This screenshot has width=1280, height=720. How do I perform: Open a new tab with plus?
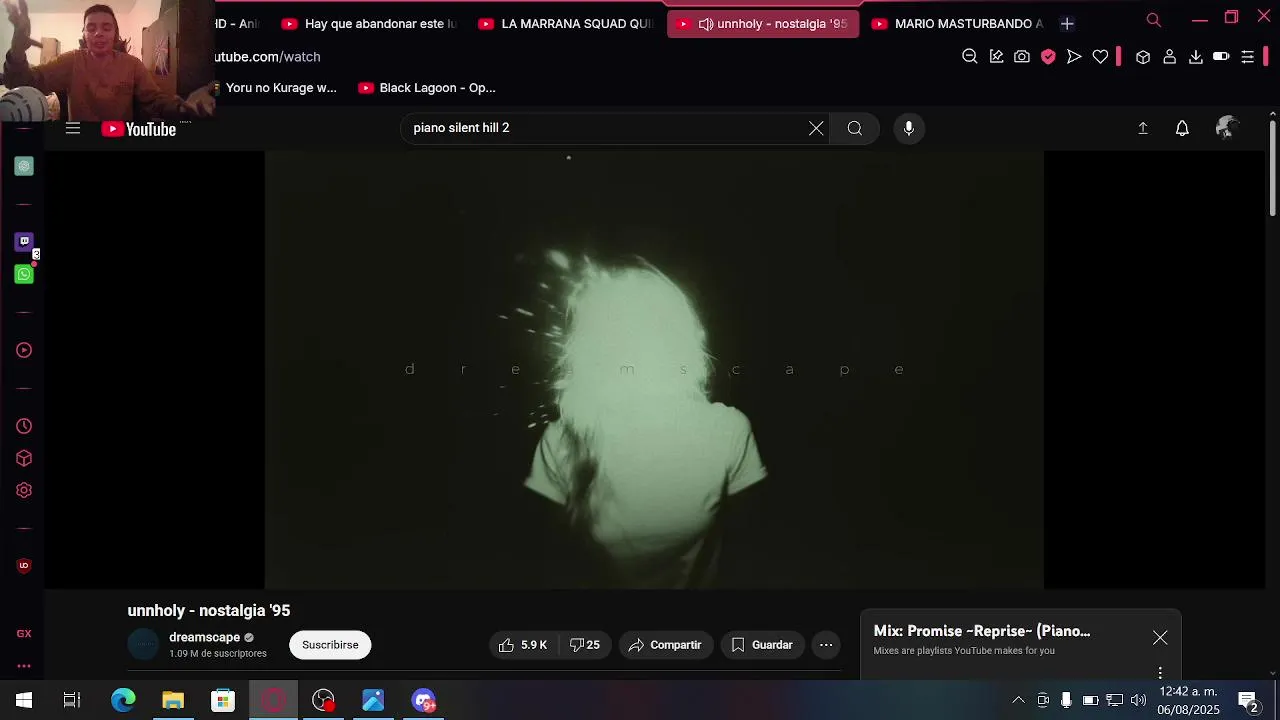click(x=1067, y=23)
